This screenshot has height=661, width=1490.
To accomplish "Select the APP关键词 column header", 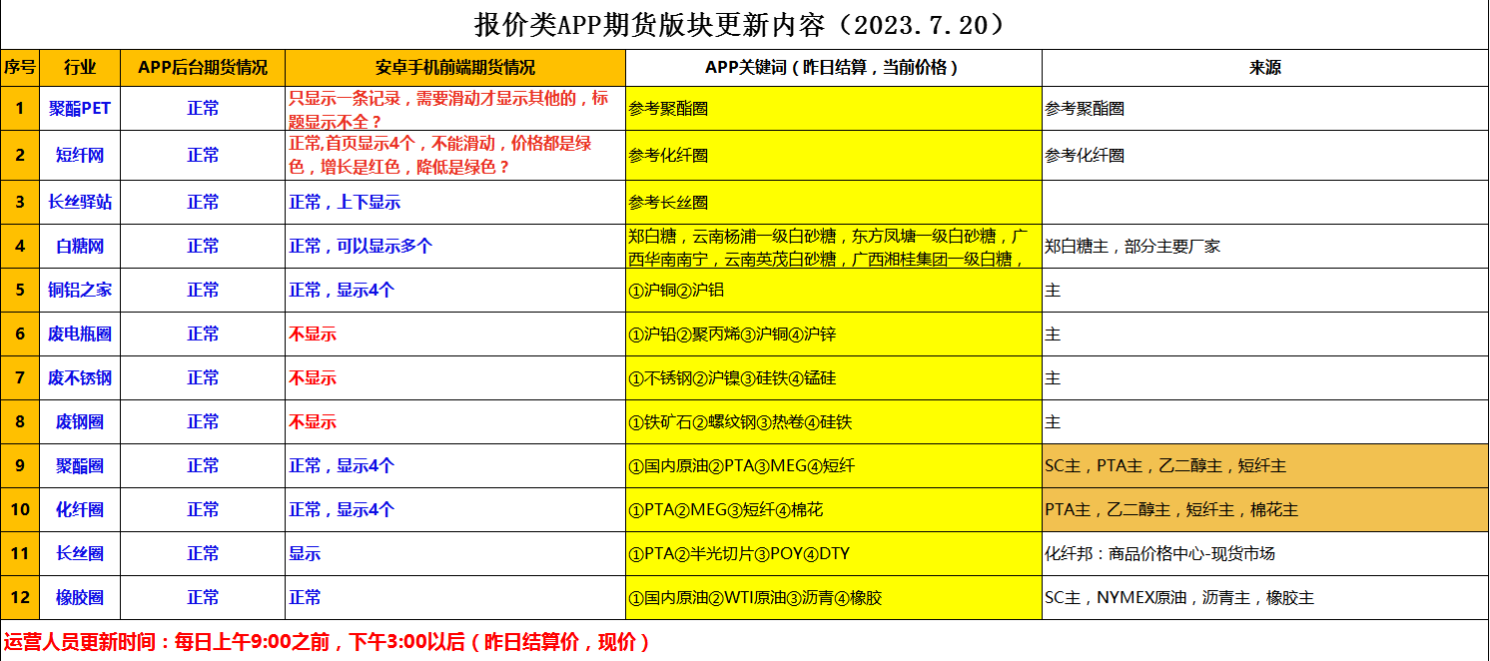I will click(833, 68).
